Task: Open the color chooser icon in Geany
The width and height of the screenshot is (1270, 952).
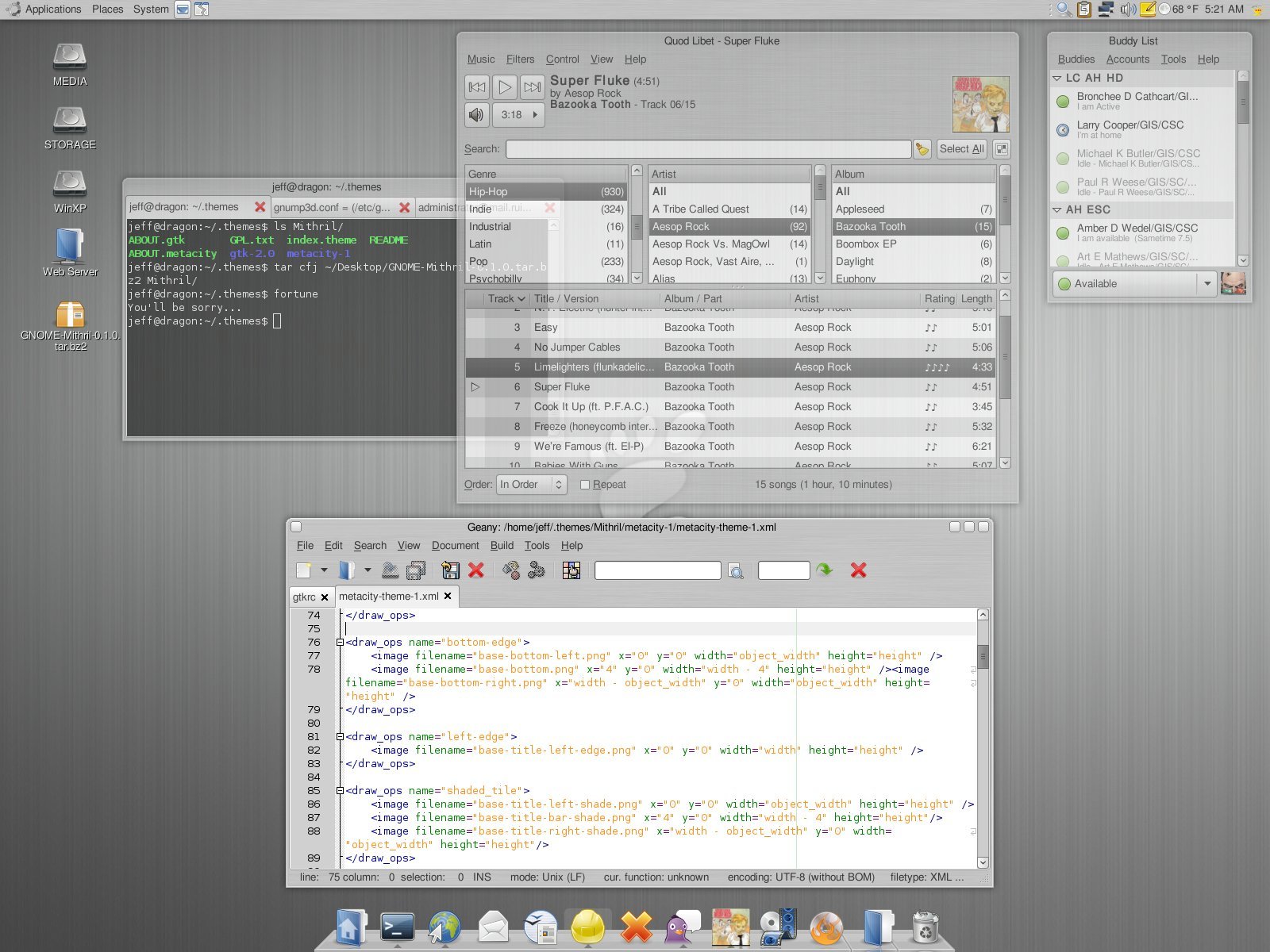Action: click(571, 570)
